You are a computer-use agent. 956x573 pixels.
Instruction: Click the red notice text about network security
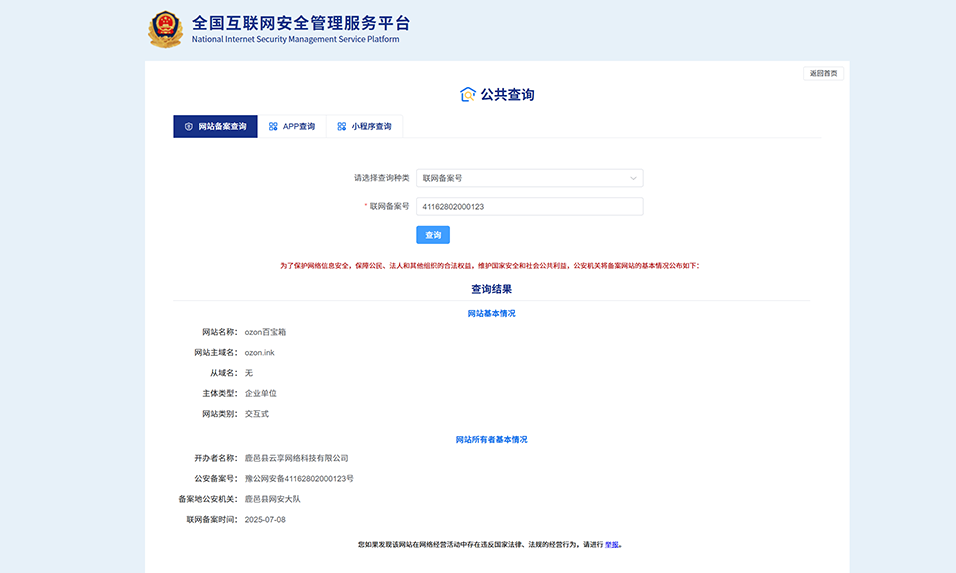[x=490, y=266]
